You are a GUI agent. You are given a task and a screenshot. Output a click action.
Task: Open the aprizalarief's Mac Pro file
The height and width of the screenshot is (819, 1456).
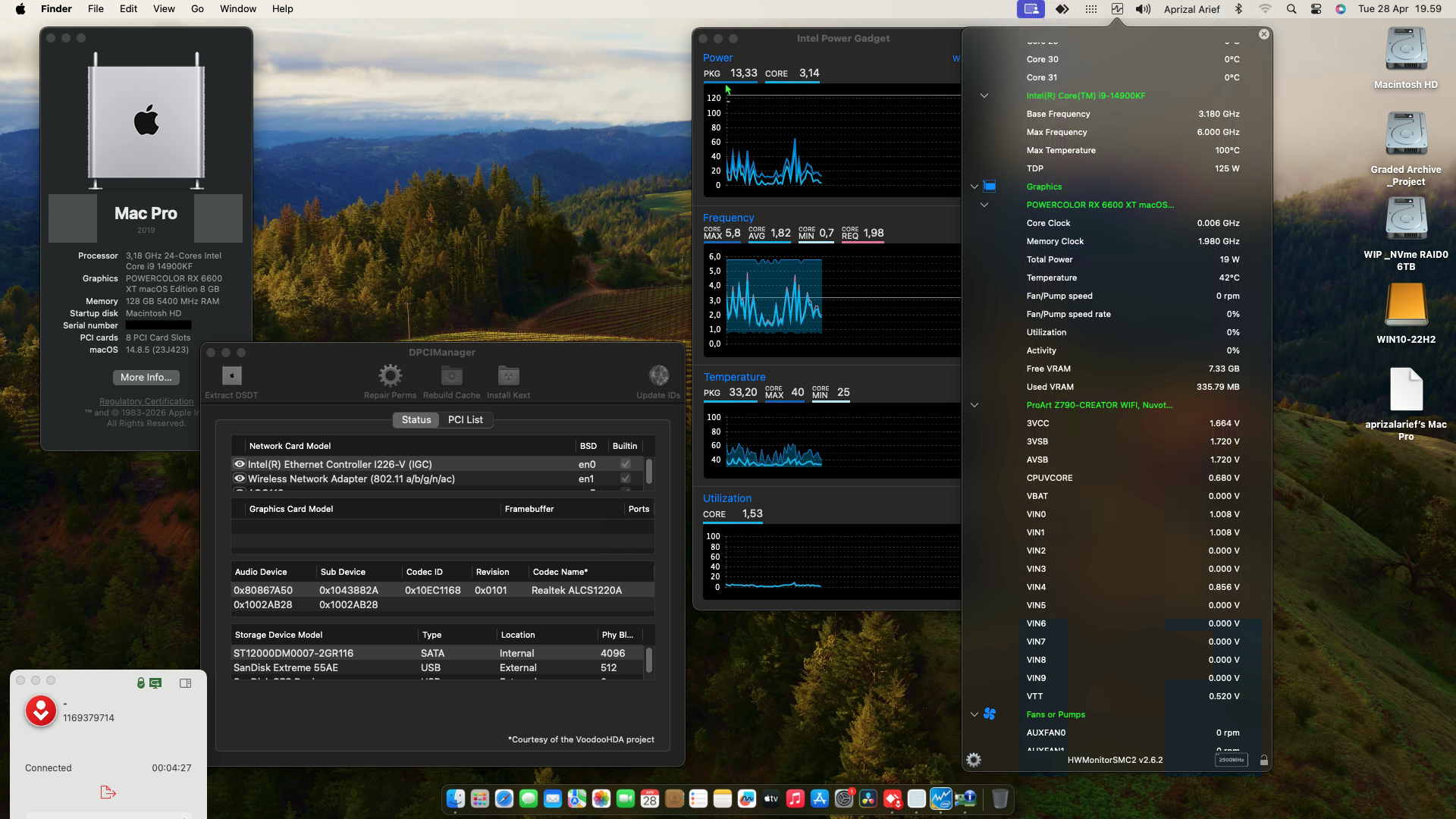(1406, 390)
